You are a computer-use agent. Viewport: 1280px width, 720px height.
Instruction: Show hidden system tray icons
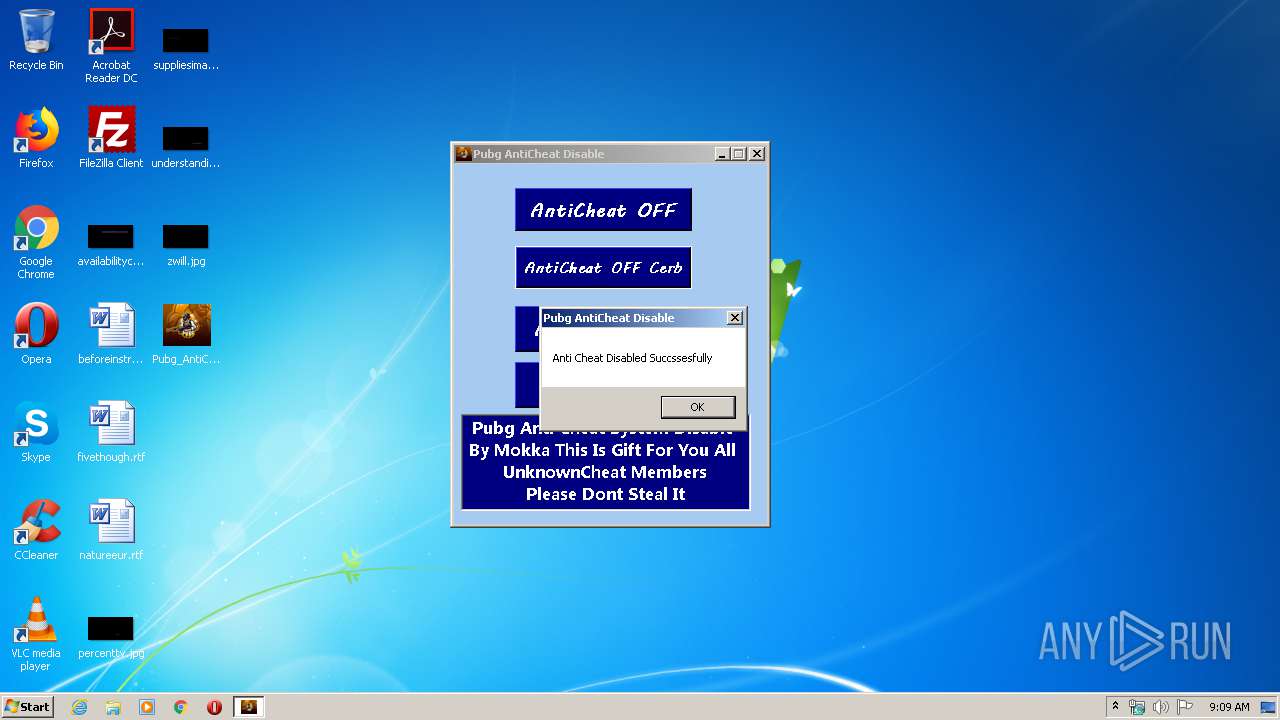click(1115, 707)
